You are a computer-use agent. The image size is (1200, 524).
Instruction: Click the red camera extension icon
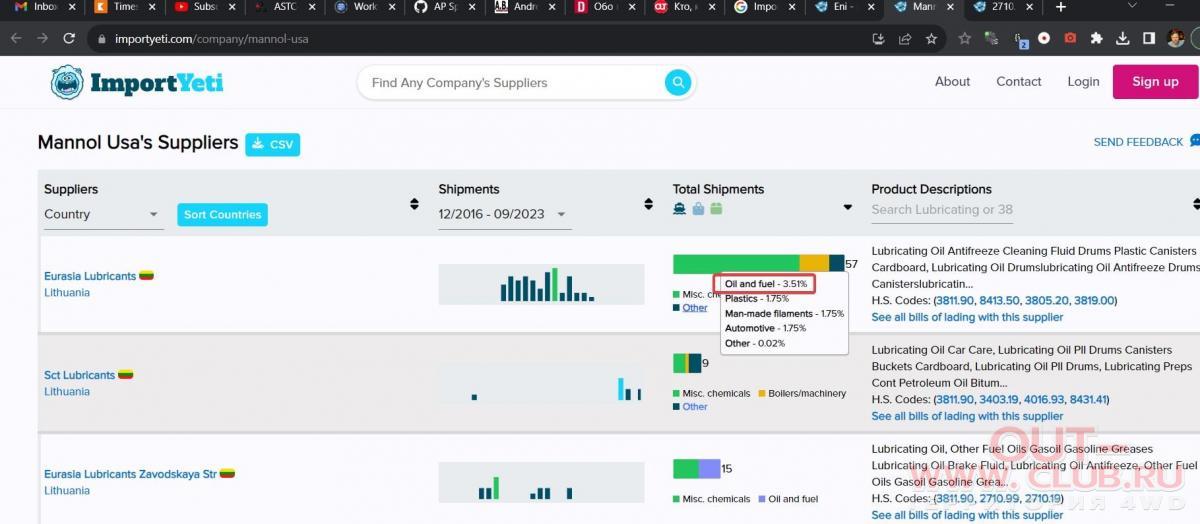(x=1070, y=39)
